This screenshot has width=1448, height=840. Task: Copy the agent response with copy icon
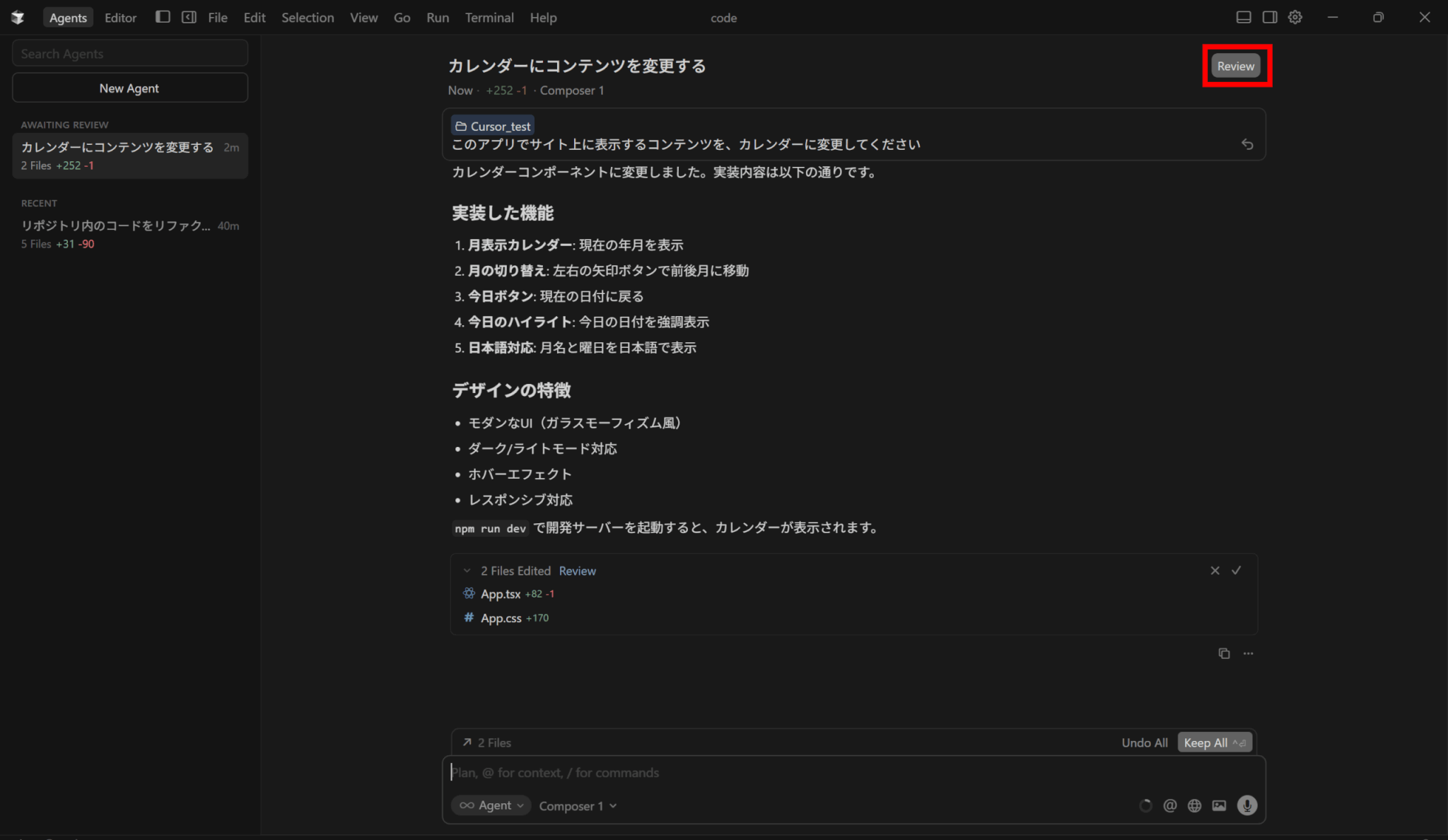(1224, 653)
